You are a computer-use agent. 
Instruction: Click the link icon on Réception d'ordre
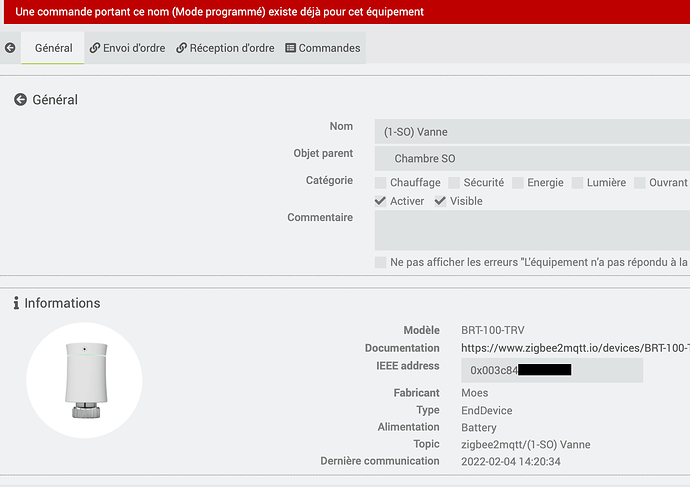pyautogui.click(x=181, y=48)
